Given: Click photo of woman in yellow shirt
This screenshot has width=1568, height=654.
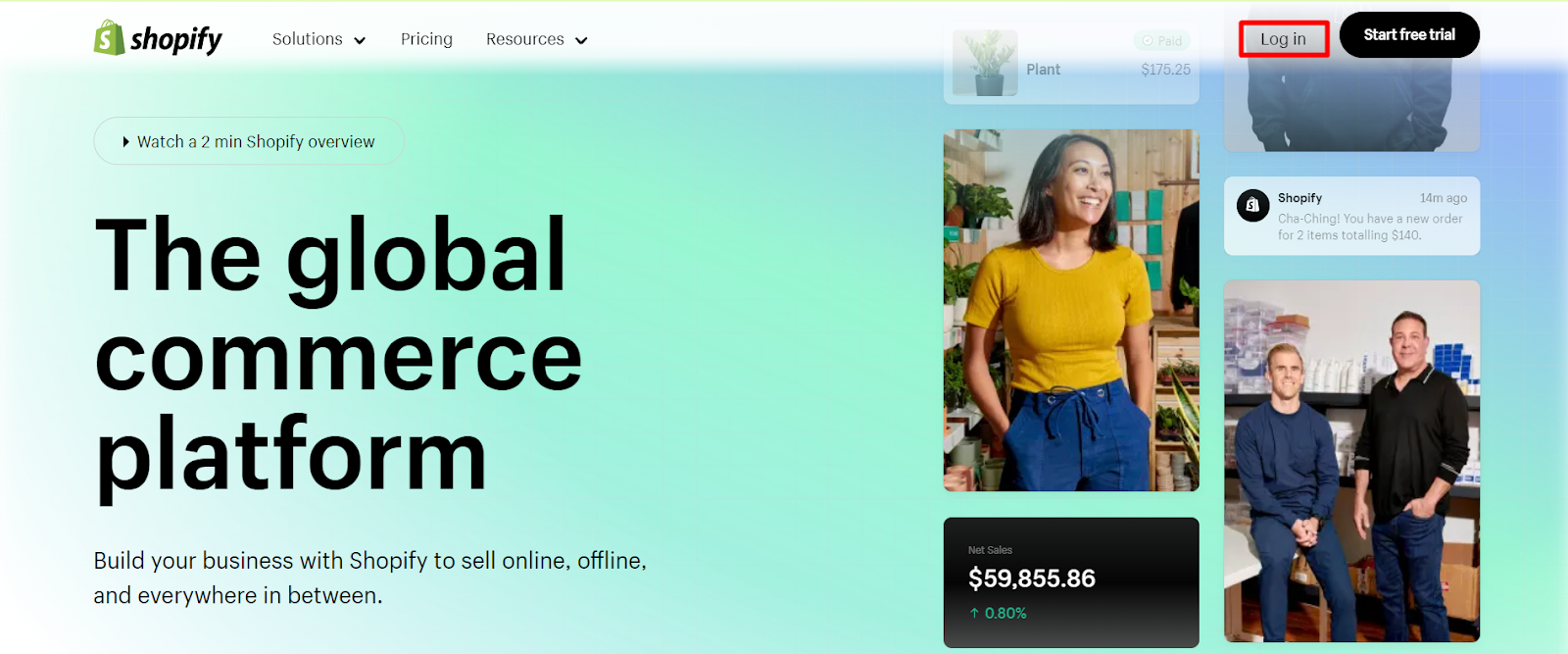Looking at the screenshot, I should point(1071,310).
